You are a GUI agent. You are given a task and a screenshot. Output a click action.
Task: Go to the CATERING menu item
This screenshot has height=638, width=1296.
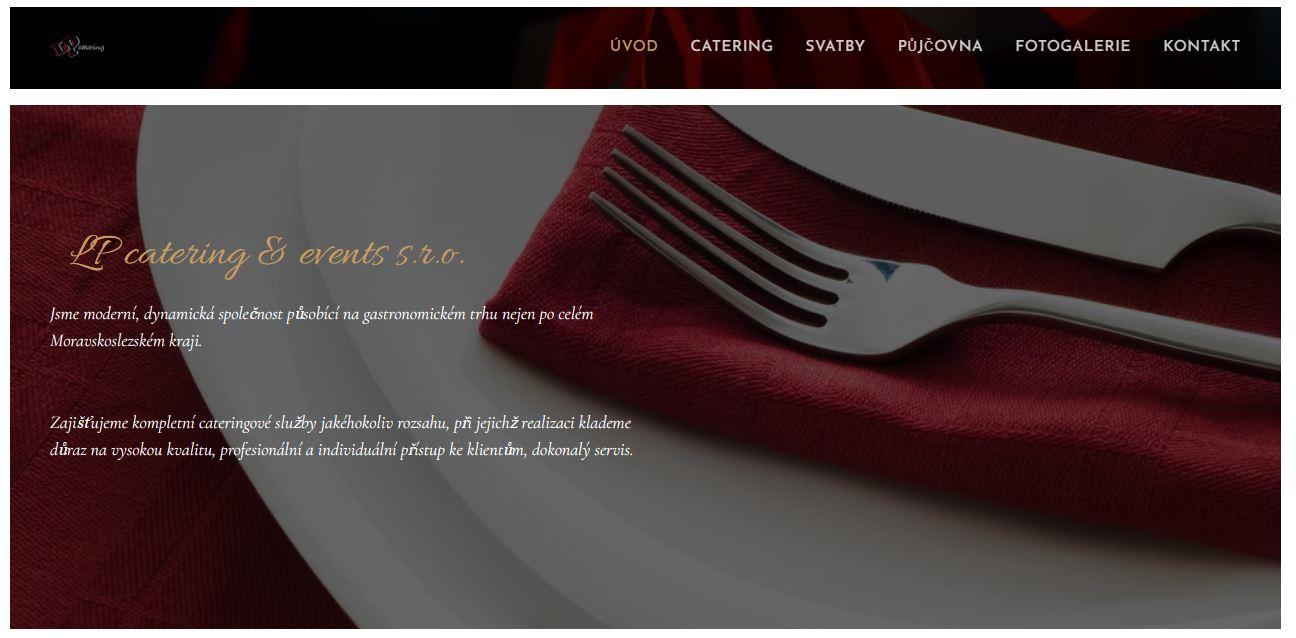coord(731,46)
